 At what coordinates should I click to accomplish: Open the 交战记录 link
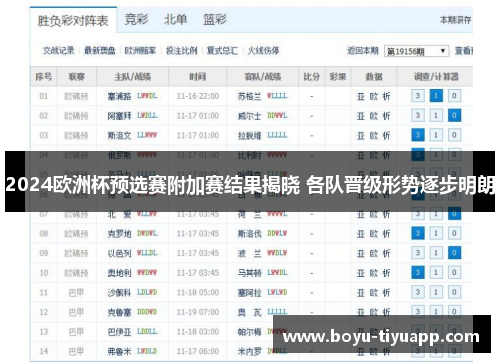(x=58, y=51)
